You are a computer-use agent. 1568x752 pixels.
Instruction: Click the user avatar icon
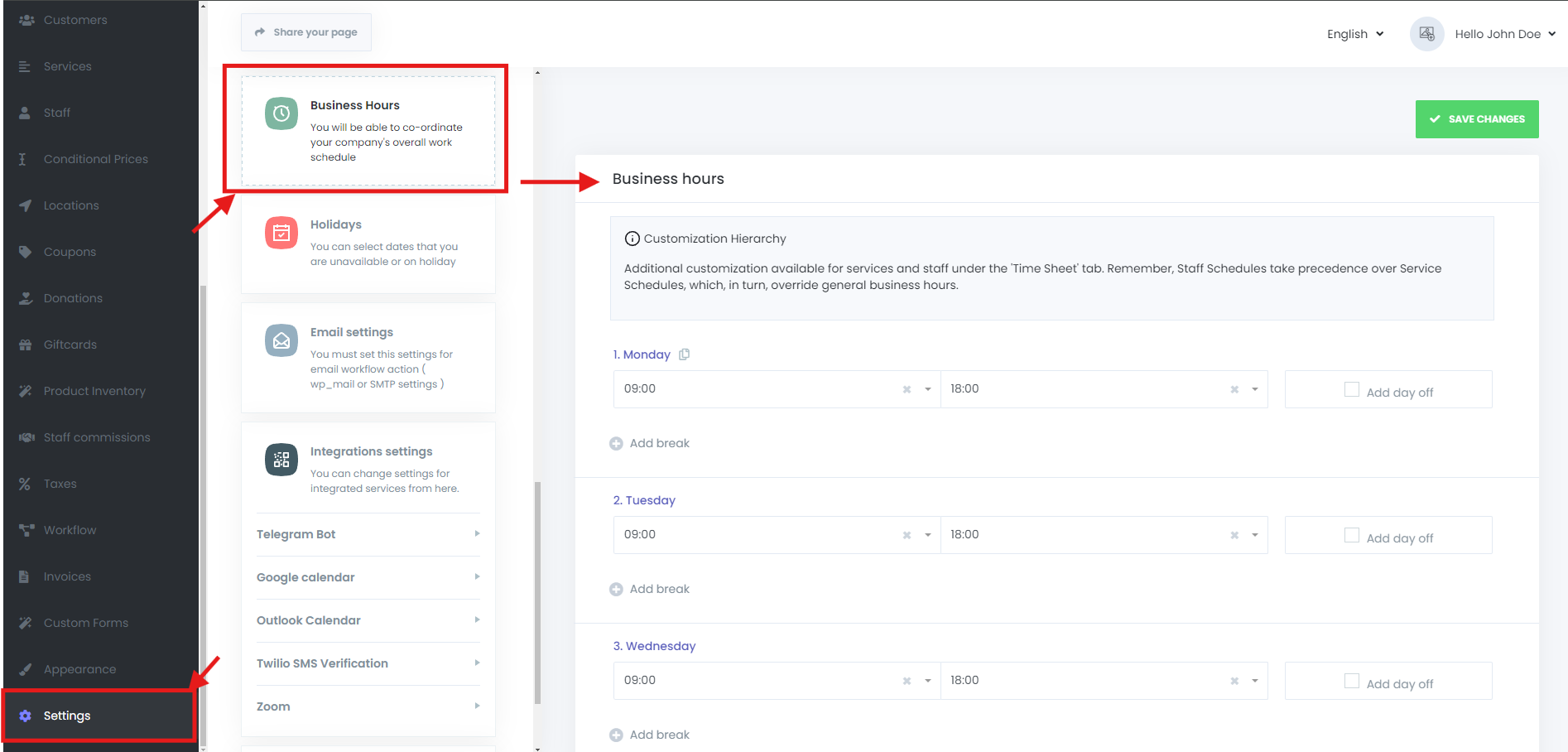click(x=1426, y=34)
